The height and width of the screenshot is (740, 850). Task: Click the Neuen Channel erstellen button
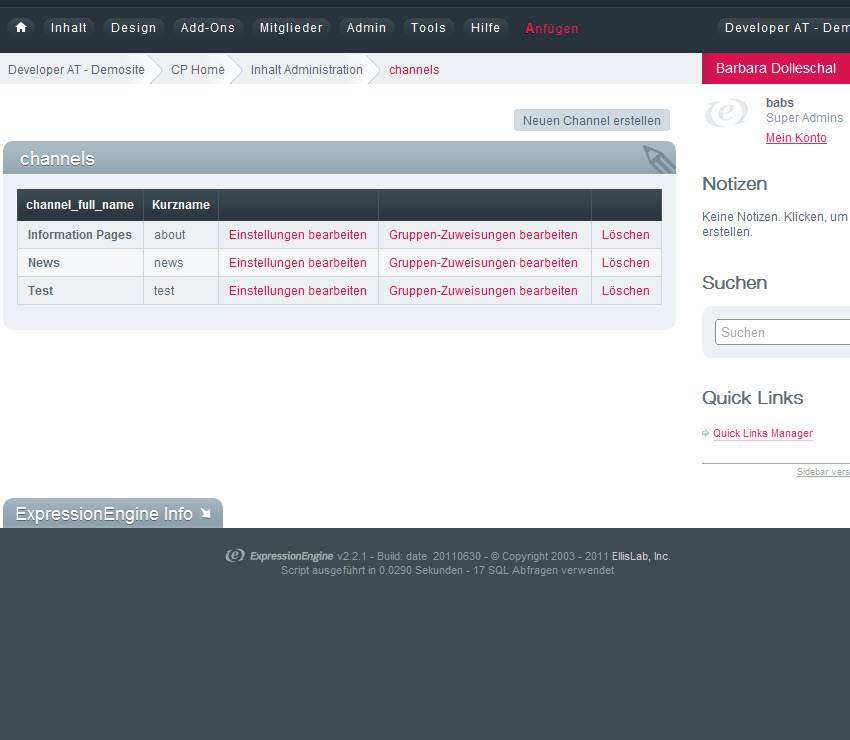point(591,120)
